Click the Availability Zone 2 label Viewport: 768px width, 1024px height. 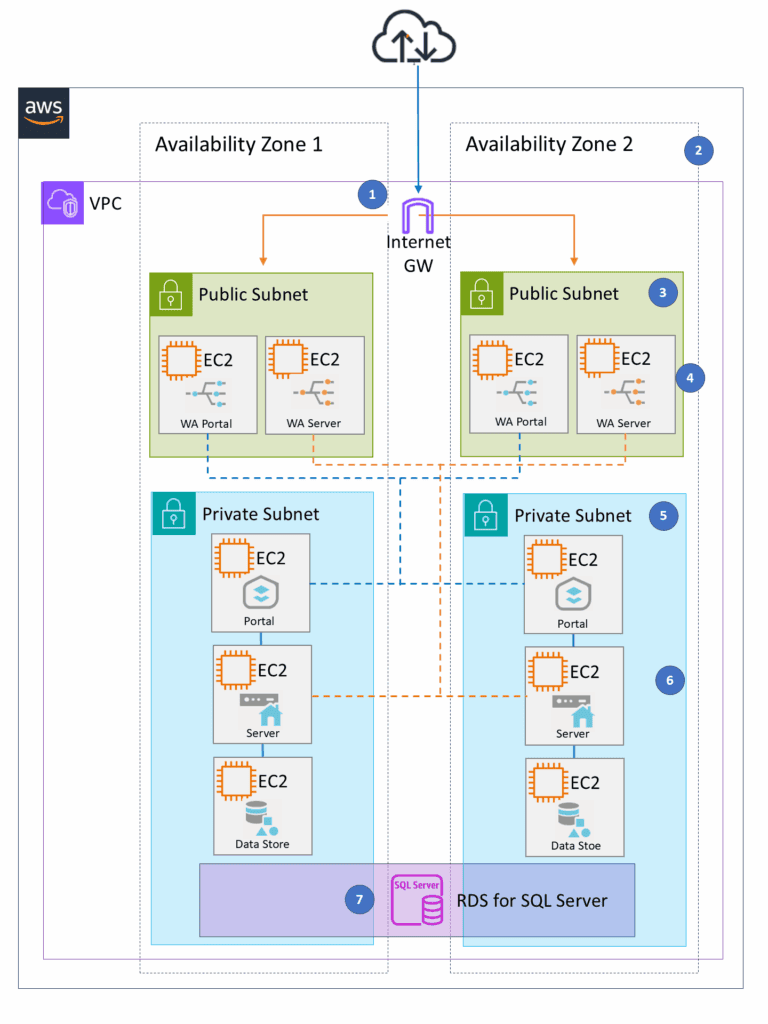(x=549, y=145)
